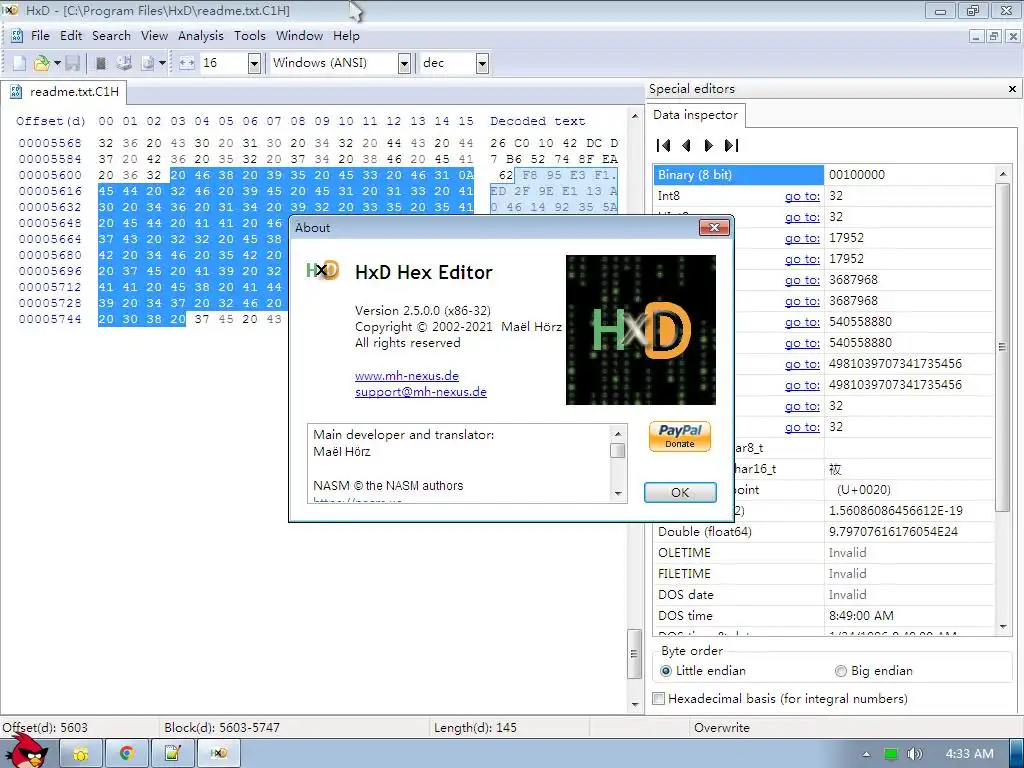Open the Tools menu
The image size is (1024, 768).
249,36
